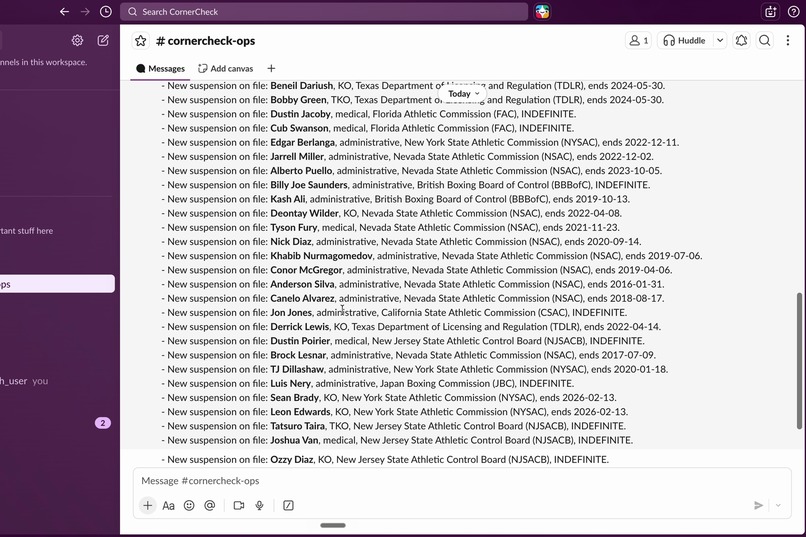This screenshot has width=806, height=537.
Task: Click the Jon Jones suspension entry
Action: (x=394, y=312)
